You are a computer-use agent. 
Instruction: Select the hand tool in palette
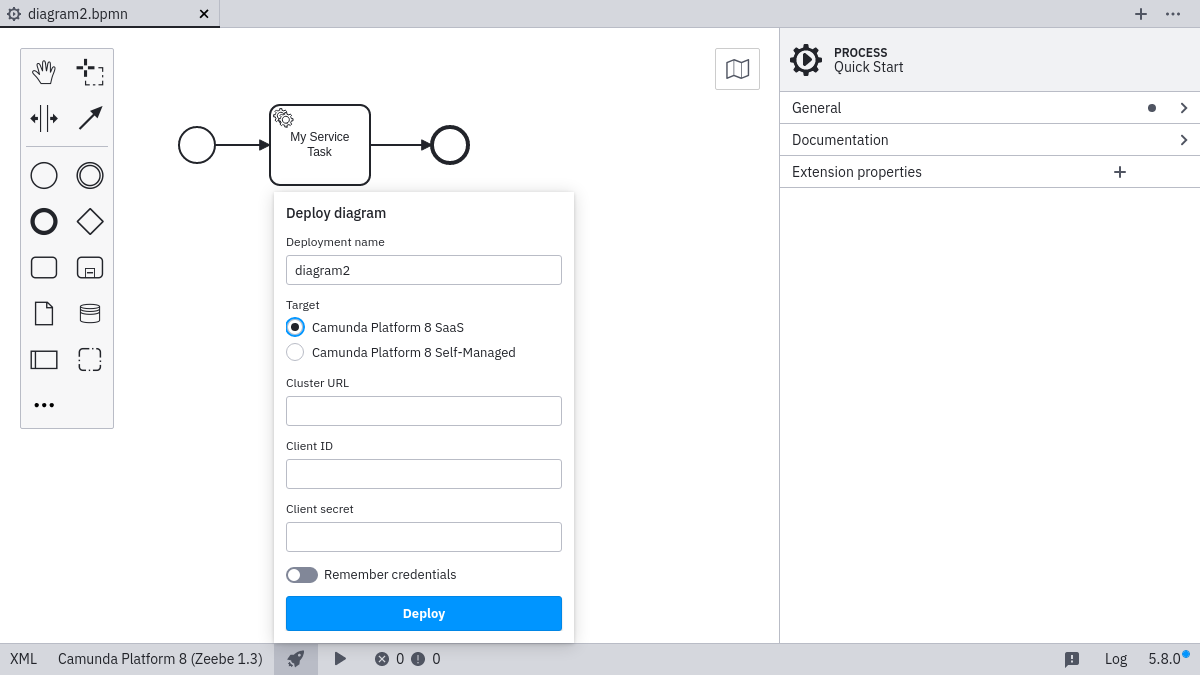point(44,72)
